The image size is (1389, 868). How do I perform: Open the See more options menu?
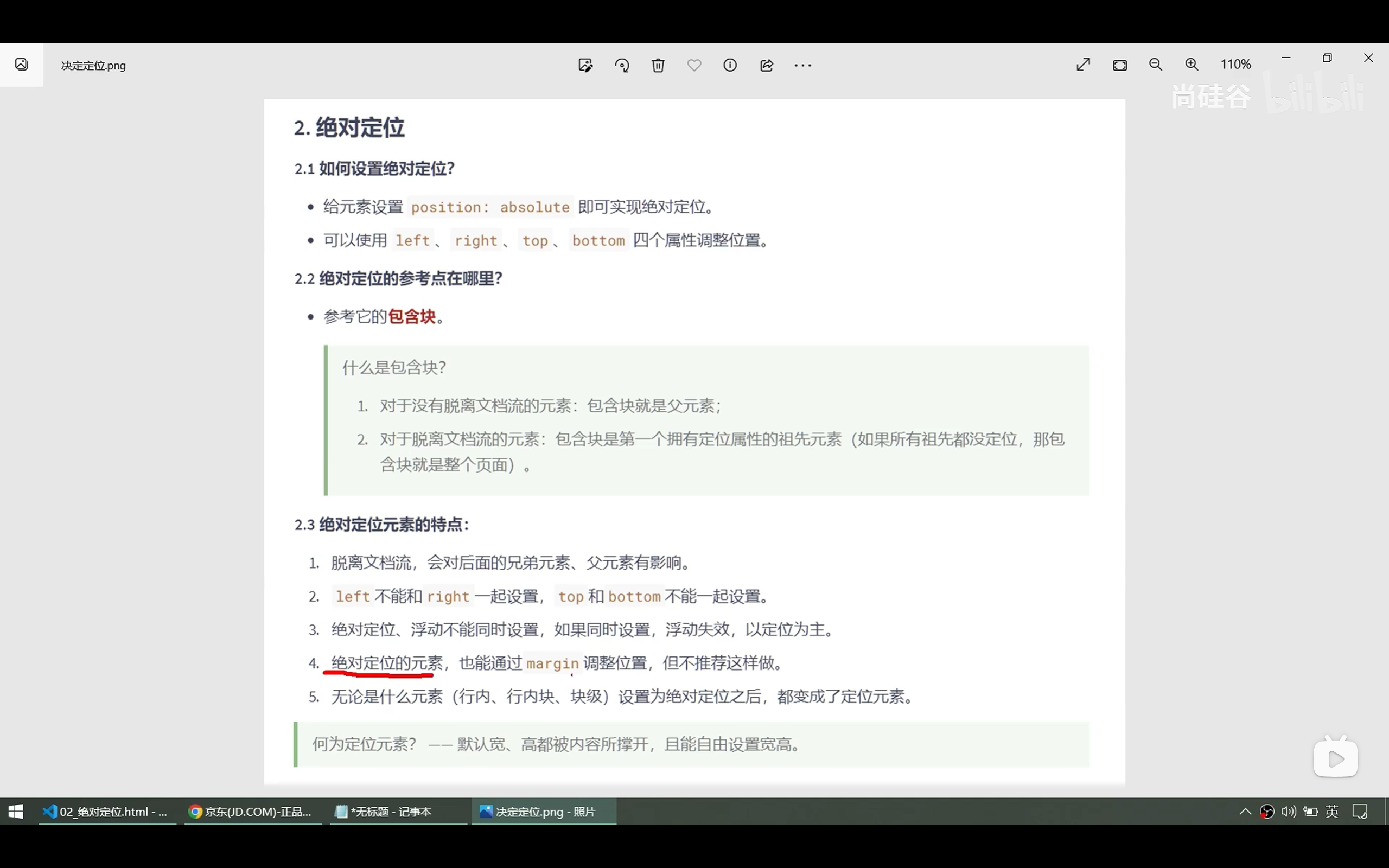point(802,65)
